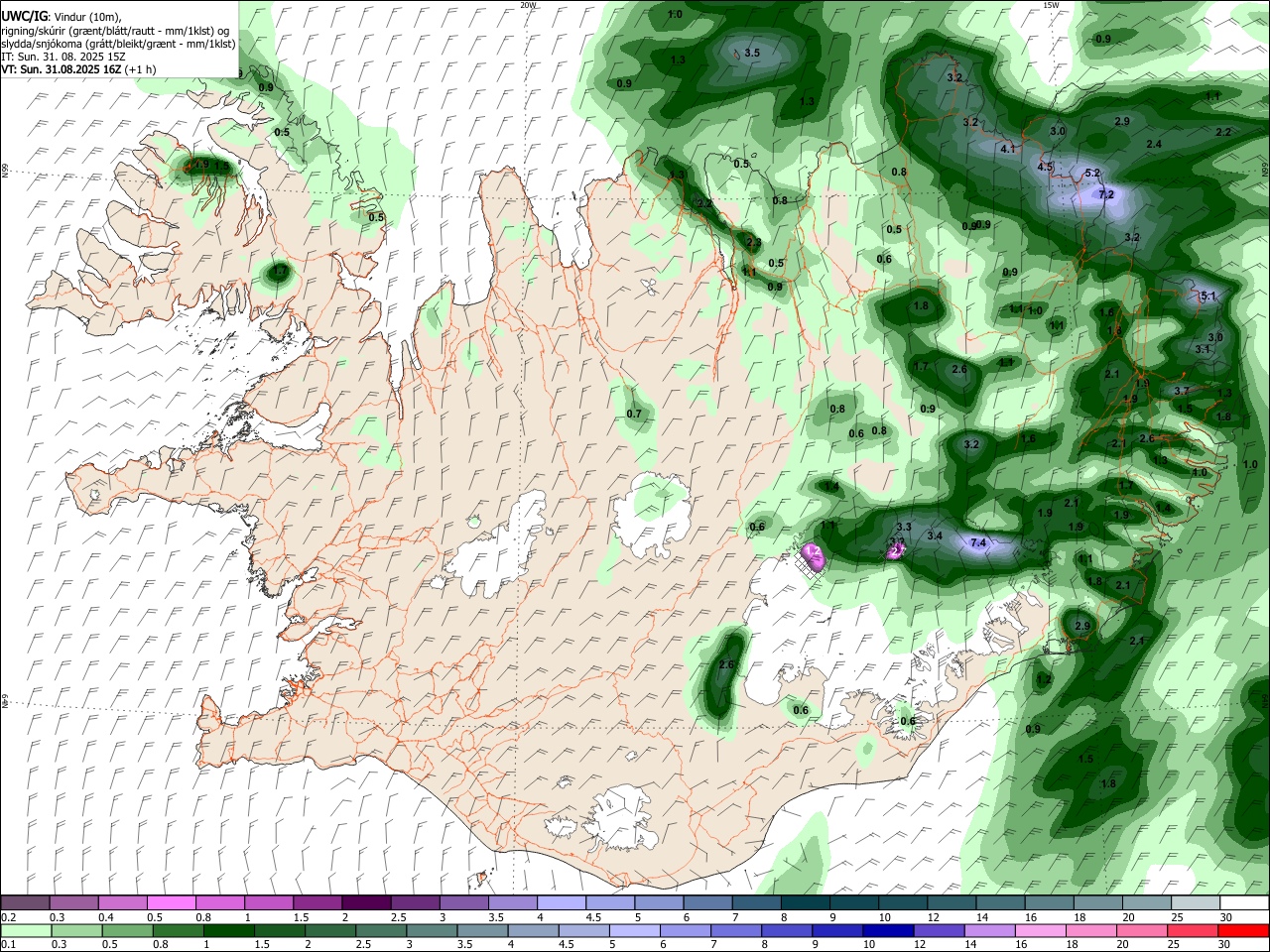
Task: Click the darkest purple swatch at 2, upper row
Action: [366, 903]
